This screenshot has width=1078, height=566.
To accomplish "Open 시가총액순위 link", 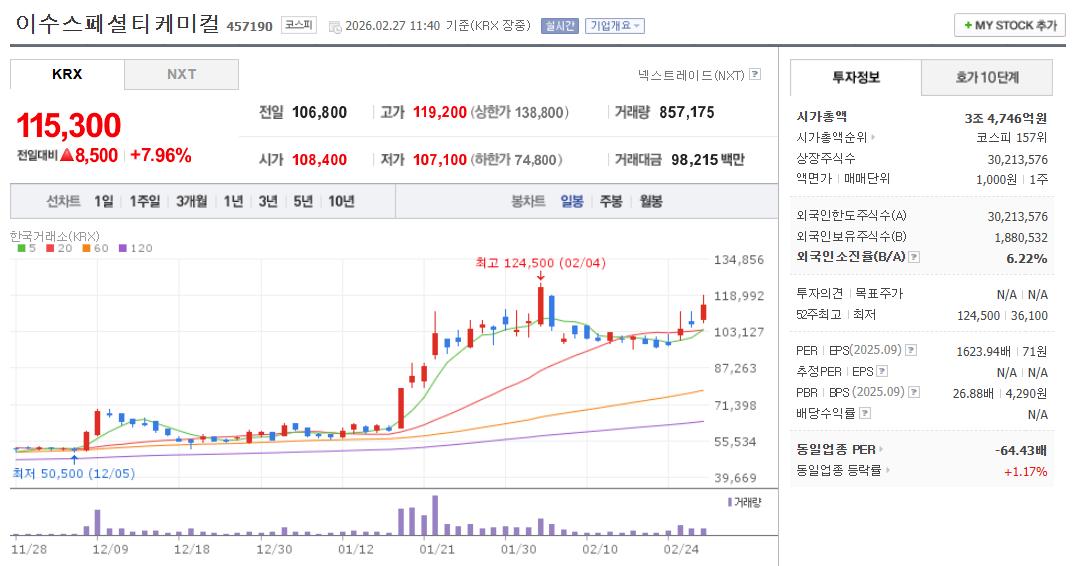I will (831, 138).
